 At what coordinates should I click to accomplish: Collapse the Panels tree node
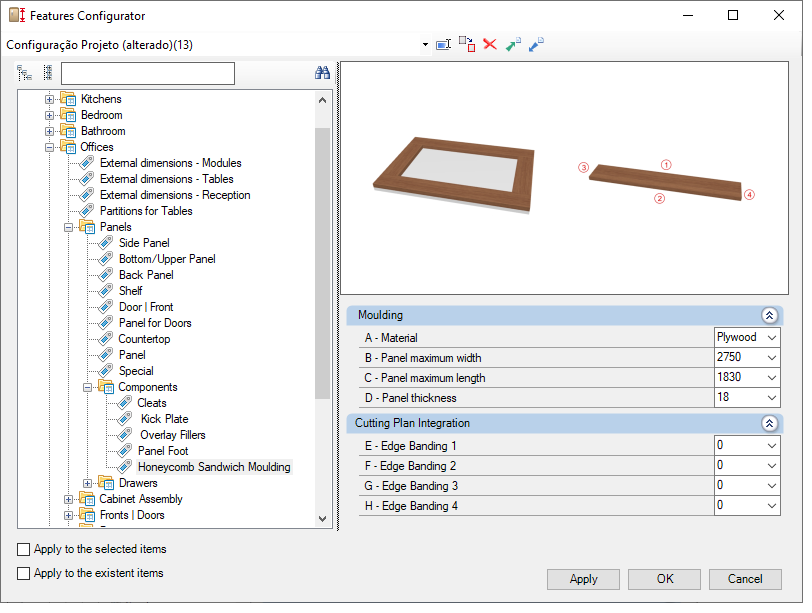[68, 227]
